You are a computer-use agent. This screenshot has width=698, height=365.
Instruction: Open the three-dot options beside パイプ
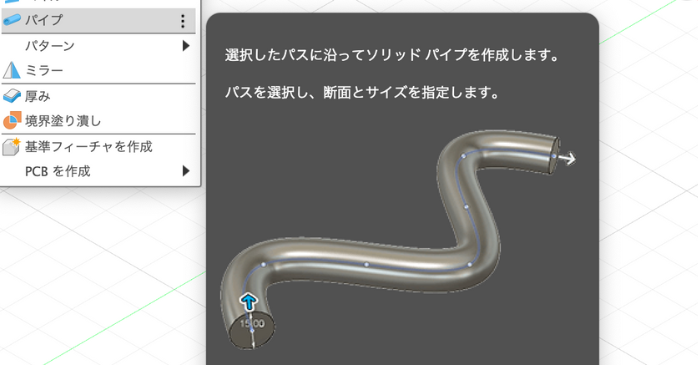click(x=183, y=21)
